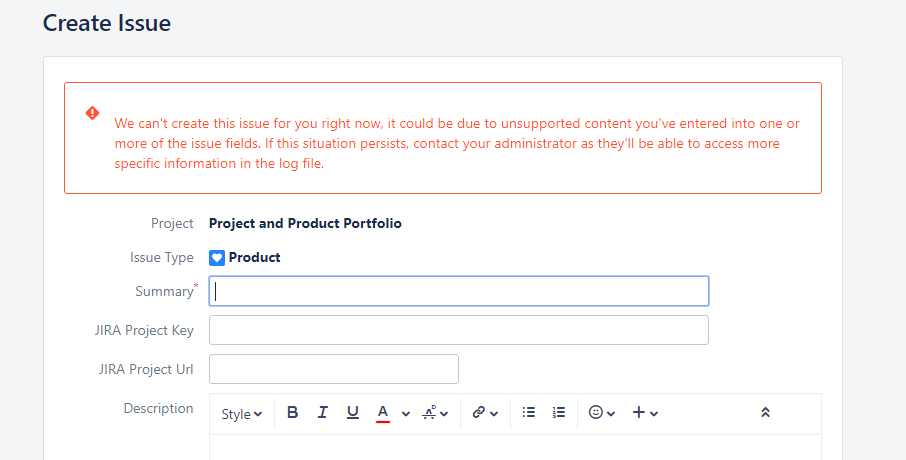Apply the red text color
The image size is (906, 460).
pyautogui.click(x=382, y=413)
